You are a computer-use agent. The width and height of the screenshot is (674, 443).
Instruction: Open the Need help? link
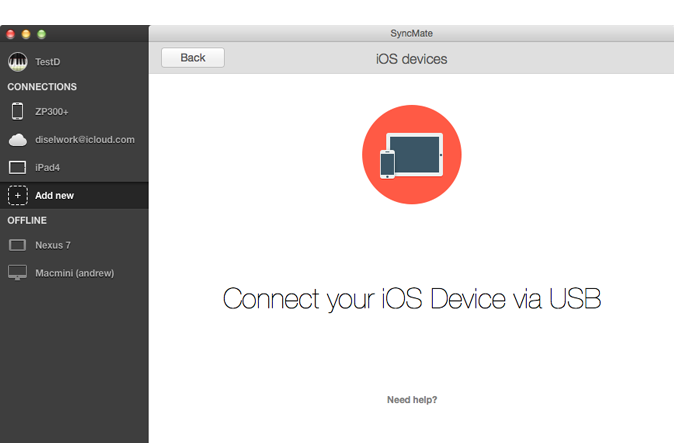point(412,400)
